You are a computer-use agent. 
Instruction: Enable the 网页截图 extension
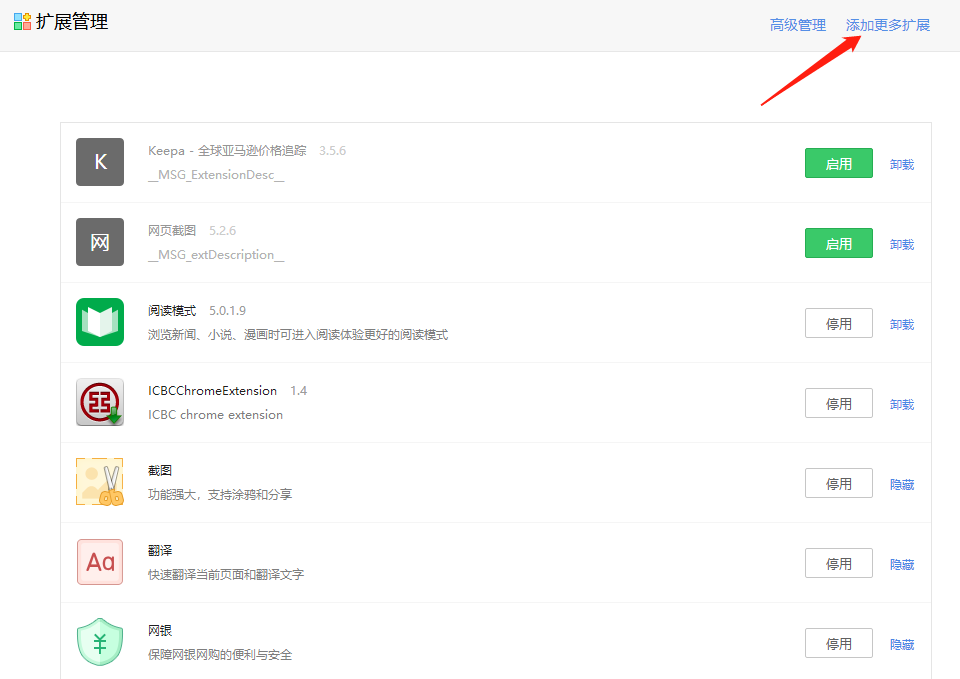(x=838, y=243)
